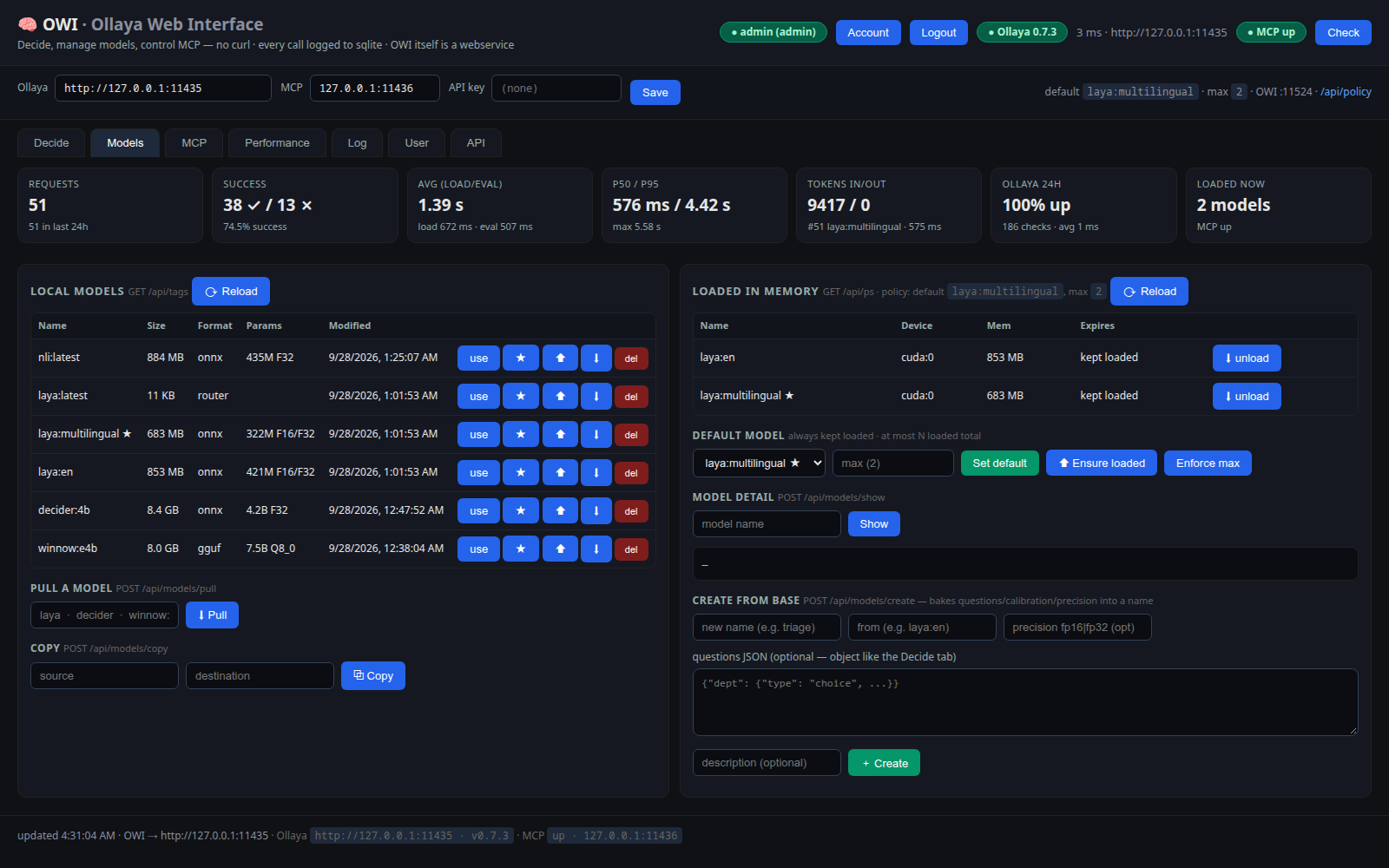Click star icon for nli:latest row
This screenshot has width=1389, height=868.
point(521,358)
